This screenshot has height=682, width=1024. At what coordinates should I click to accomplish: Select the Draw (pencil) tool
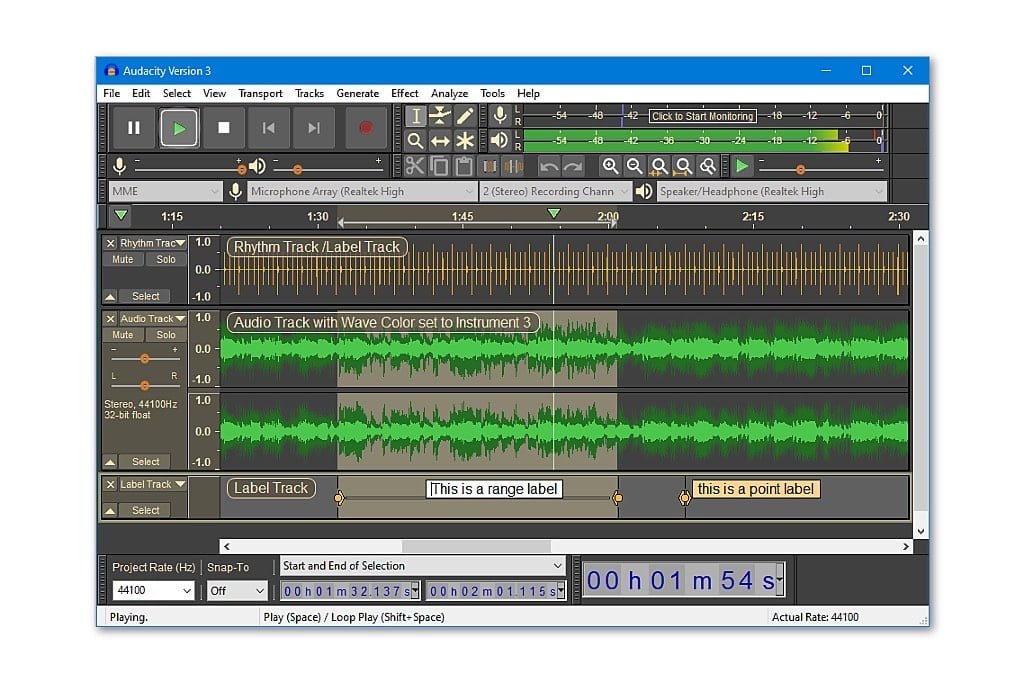tap(464, 116)
